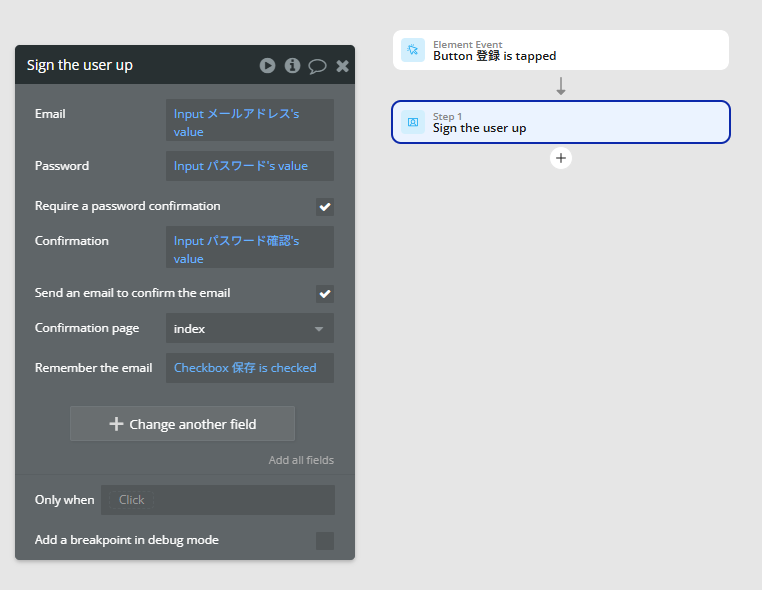Expand the Confirmation page dropdown arrow
762x590 pixels.
[319, 329]
